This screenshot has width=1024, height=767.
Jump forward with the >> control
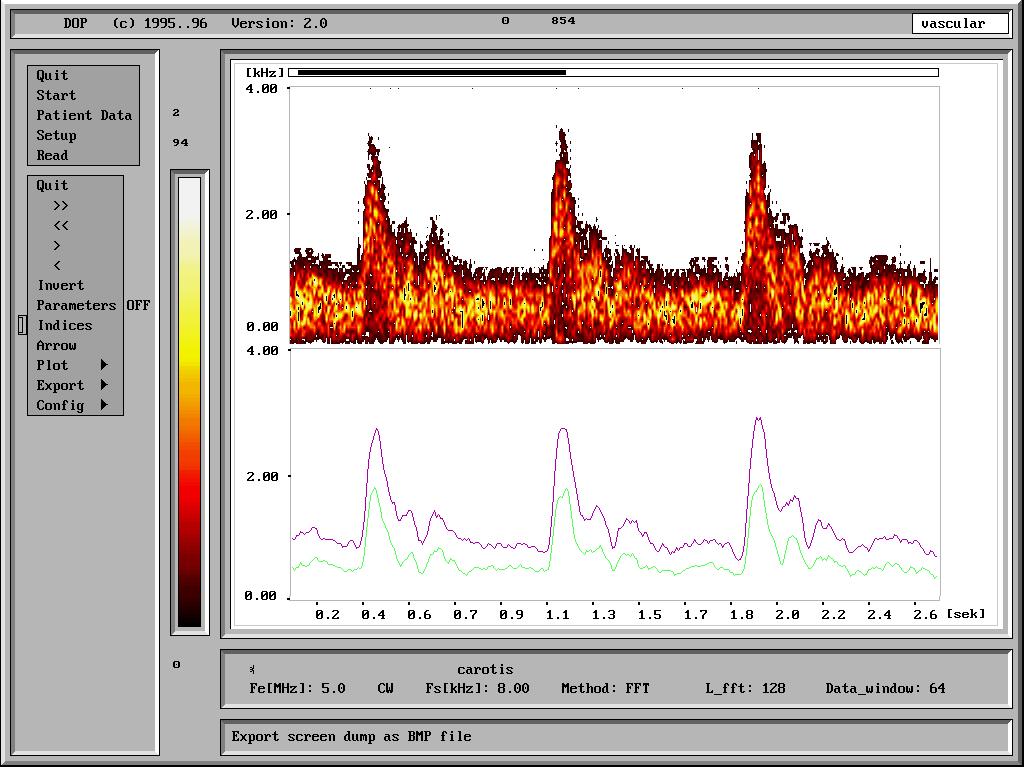[x=61, y=206]
